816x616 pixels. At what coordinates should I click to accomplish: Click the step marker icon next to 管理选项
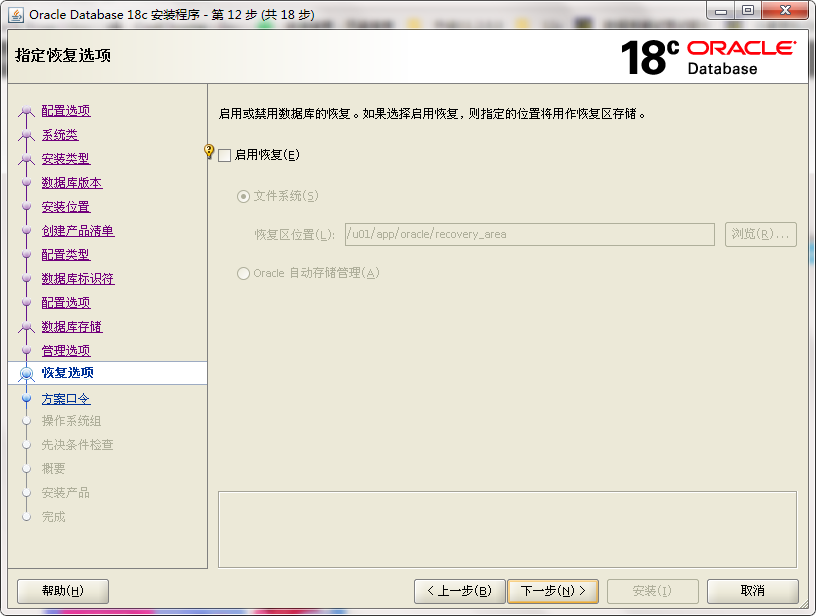27,350
